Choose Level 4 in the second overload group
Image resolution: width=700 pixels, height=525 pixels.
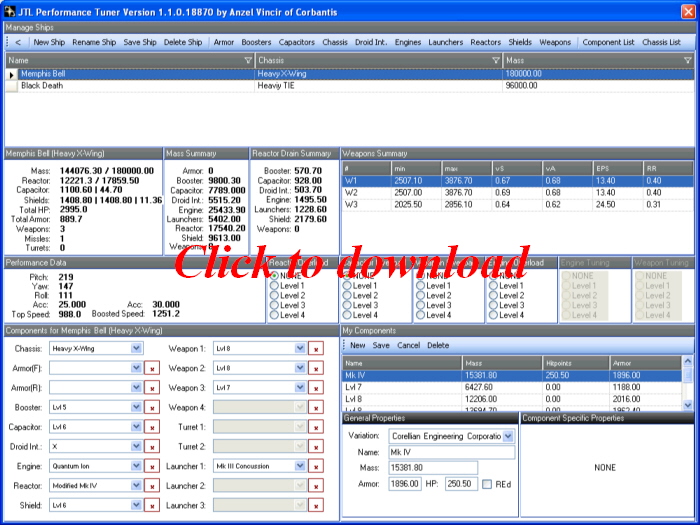(347, 315)
